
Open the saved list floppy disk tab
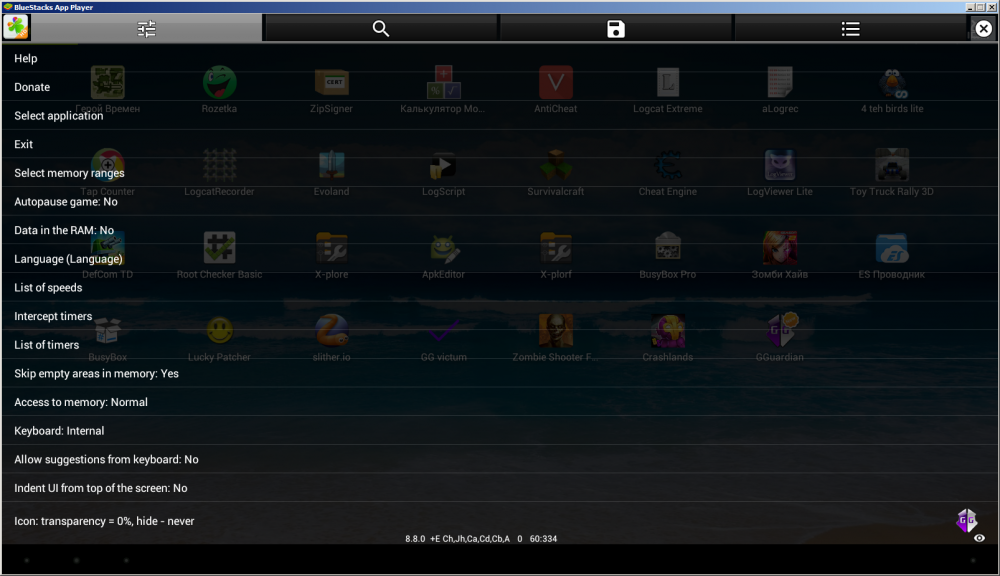pos(616,29)
